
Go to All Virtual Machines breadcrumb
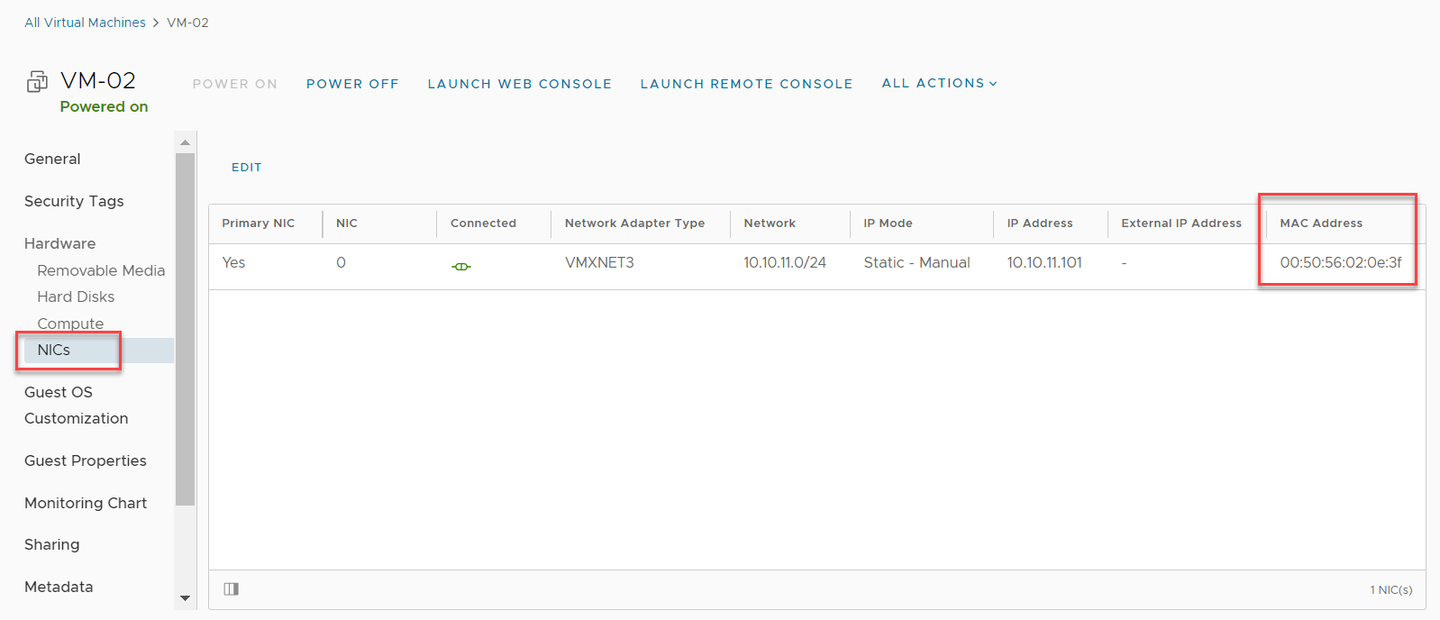pyautogui.click(x=85, y=22)
